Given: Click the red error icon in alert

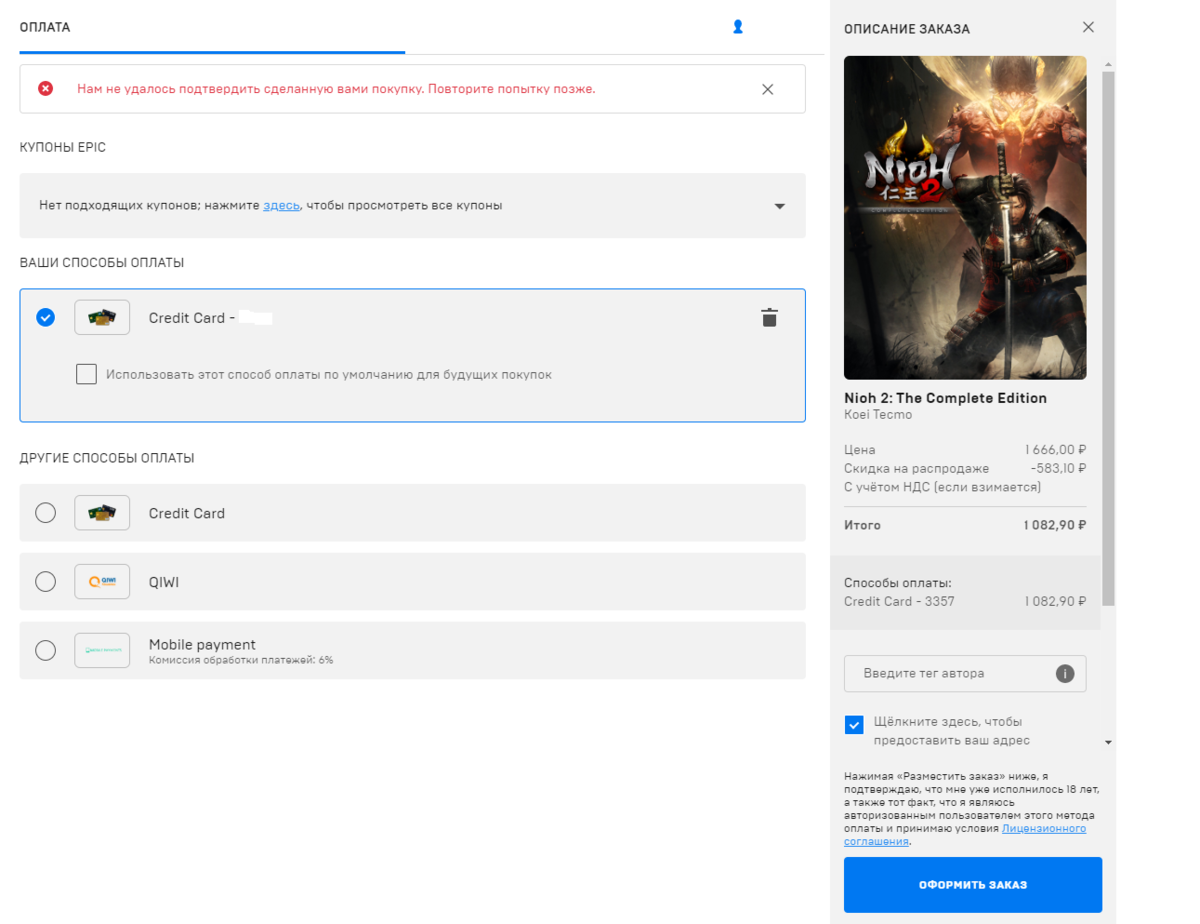Looking at the screenshot, I should point(46,89).
